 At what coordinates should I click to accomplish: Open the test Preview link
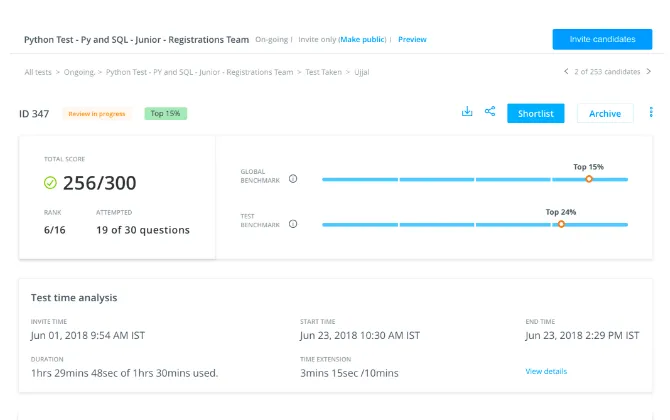(412, 39)
